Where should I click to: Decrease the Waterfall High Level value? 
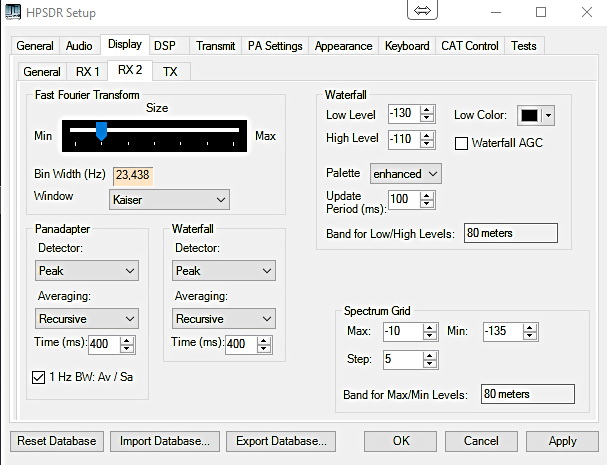427,144
